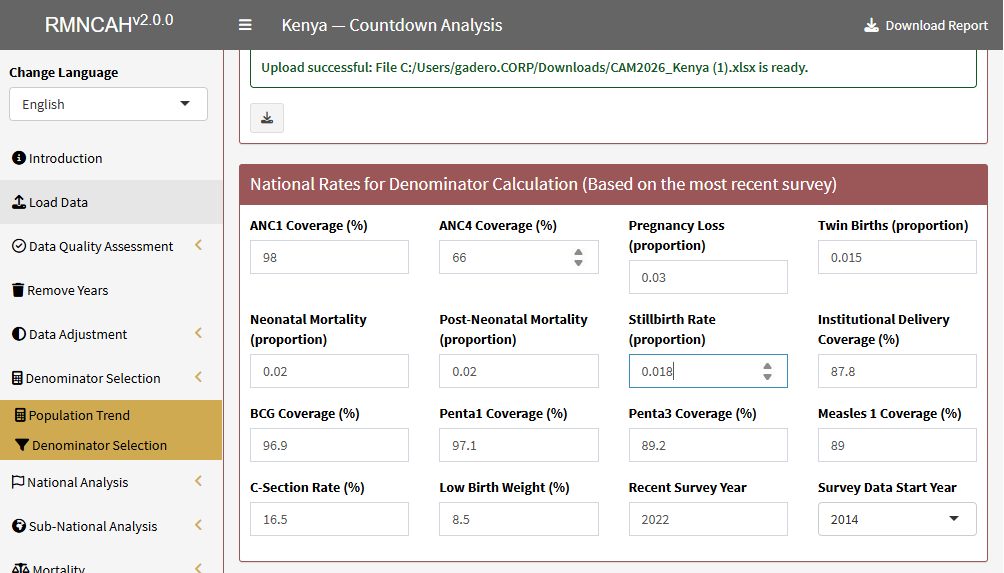Screen dimensions: 1004x573
Task: Click the C-Section Rate input field
Action: click(x=329, y=519)
